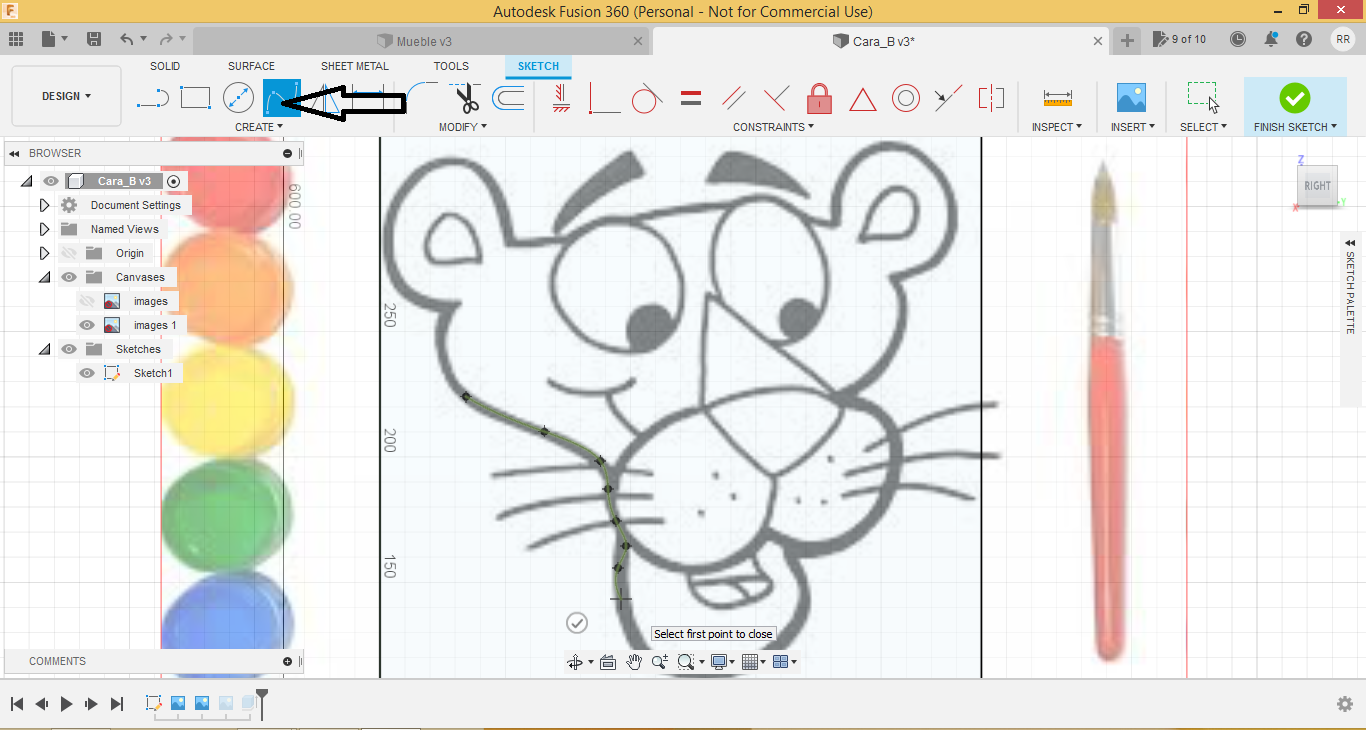Switch to the SHEET METAL tab
1366x730 pixels.
(355, 66)
